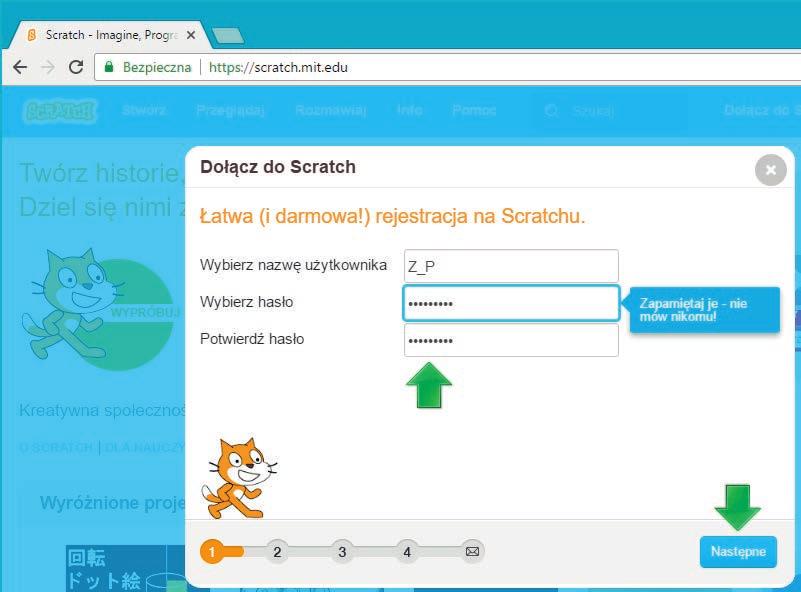801x592 pixels.
Task: Click the browser Forward arrow
Action: pos(48,67)
